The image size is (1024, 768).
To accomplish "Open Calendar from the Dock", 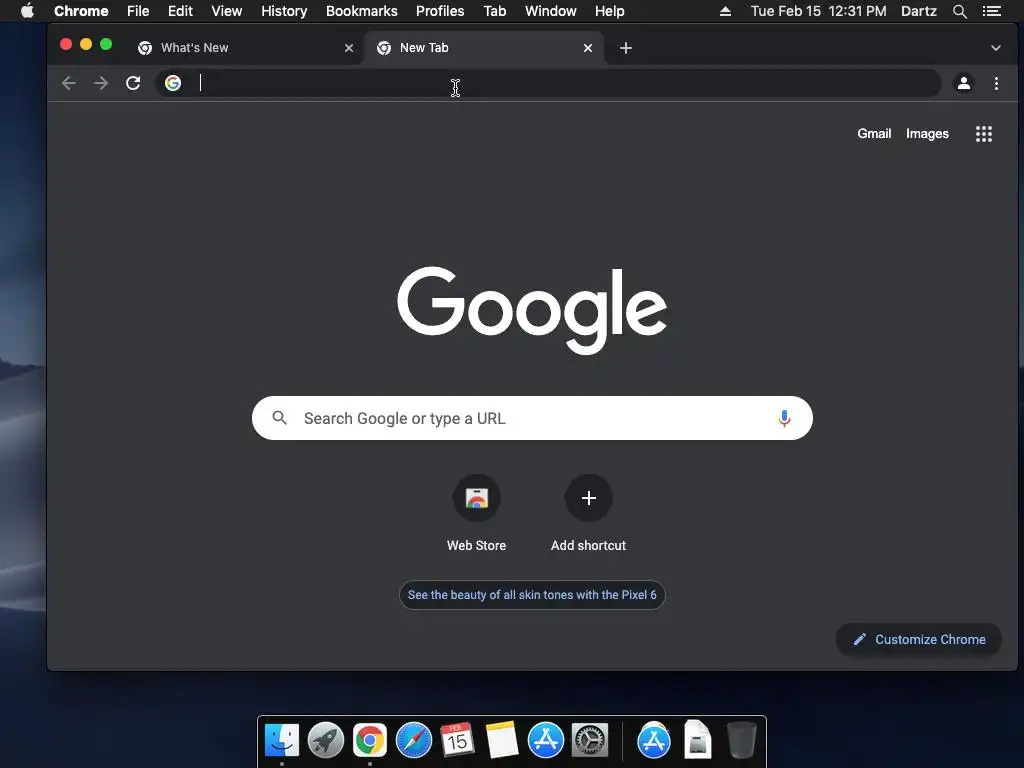I will coord(457,740).
